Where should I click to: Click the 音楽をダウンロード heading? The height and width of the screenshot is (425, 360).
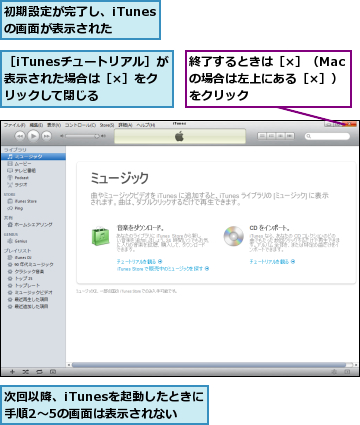point(140,228)
